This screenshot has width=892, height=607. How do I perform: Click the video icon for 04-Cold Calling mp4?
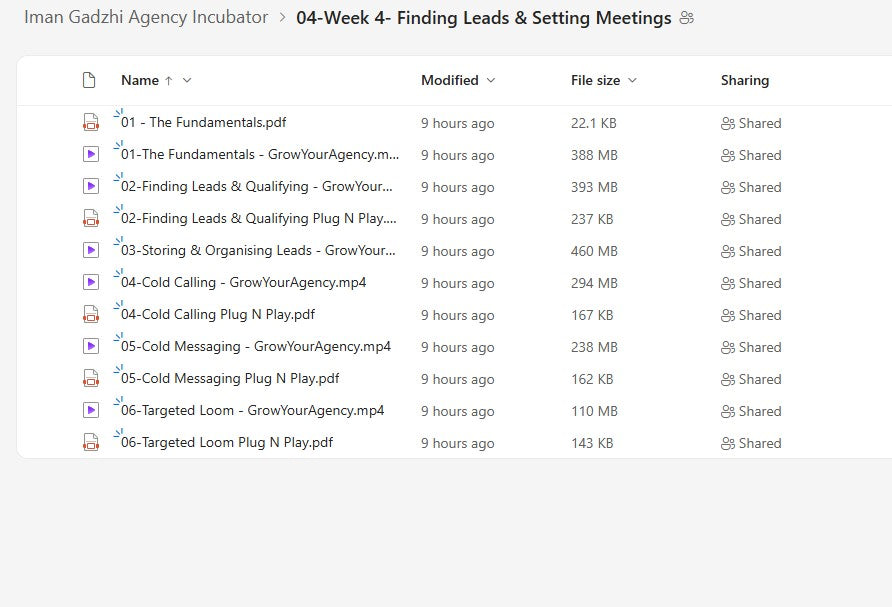click(91, 283)
